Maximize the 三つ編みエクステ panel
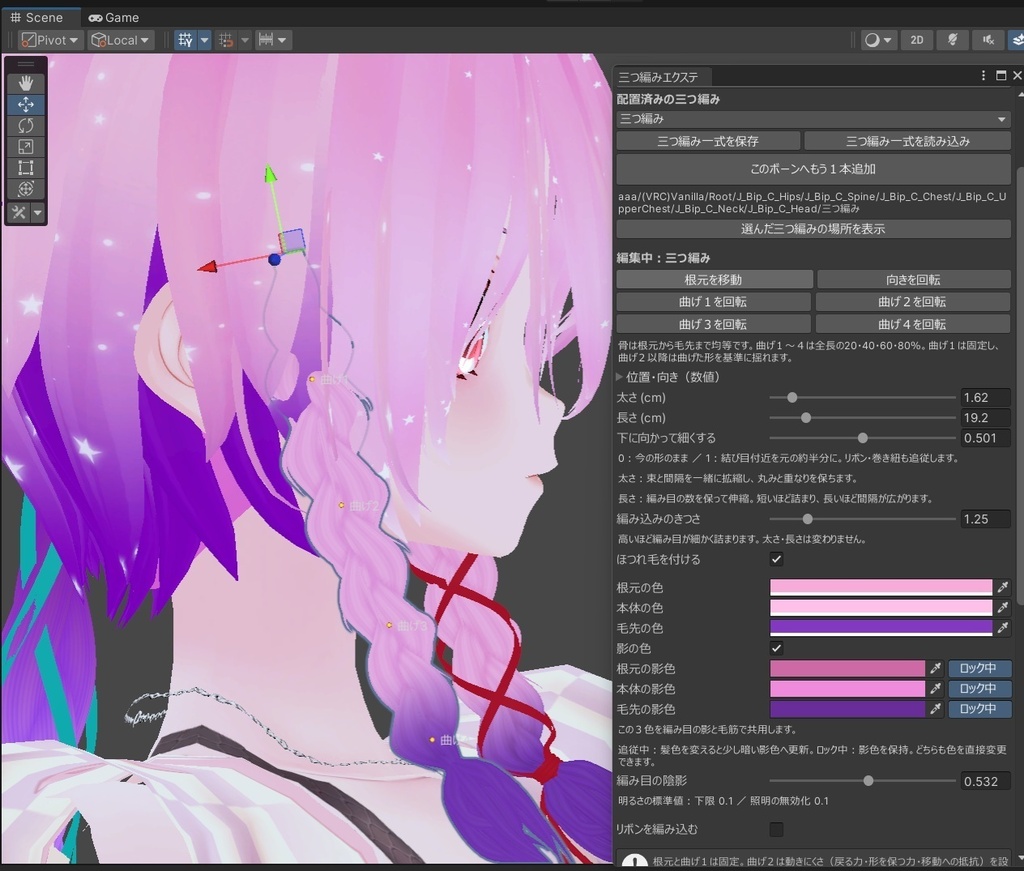1024x871 pixels. [1000, 76]
